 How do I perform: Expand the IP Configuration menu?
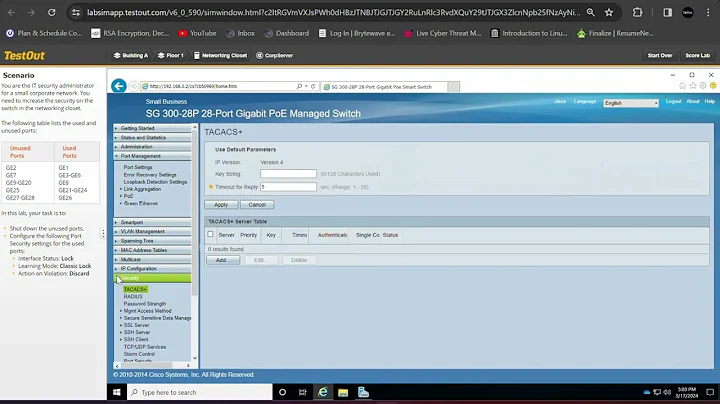click(x=152, y=269)
